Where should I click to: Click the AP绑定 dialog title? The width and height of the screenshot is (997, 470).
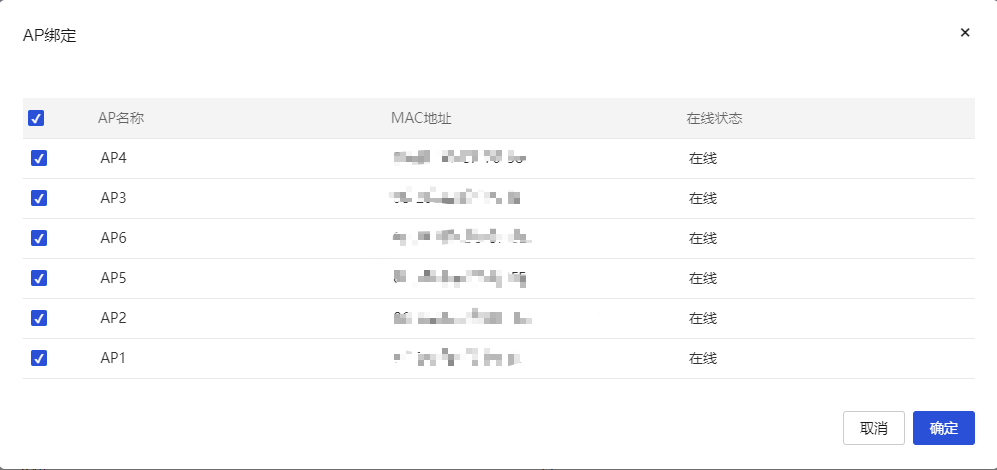tap(50, 36)
